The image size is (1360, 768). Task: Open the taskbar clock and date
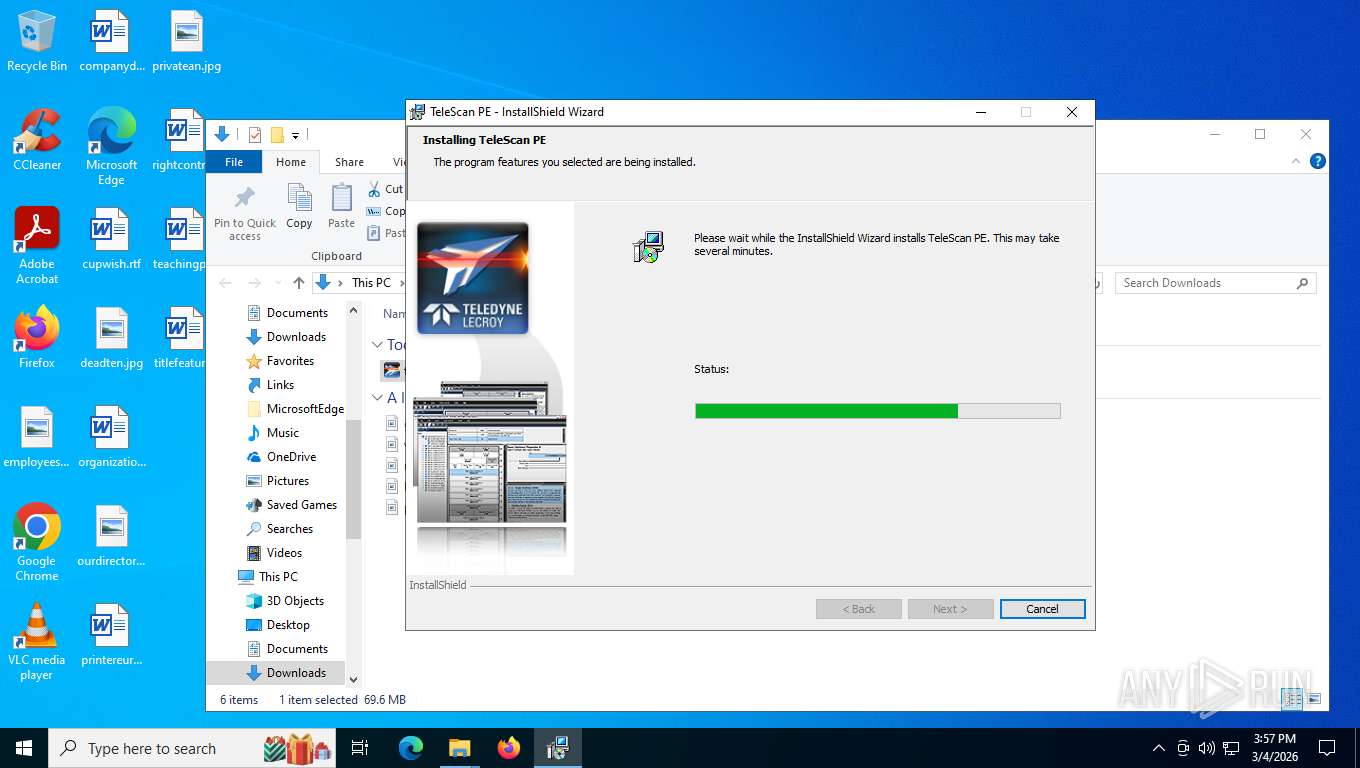(x=1275, y=748)
